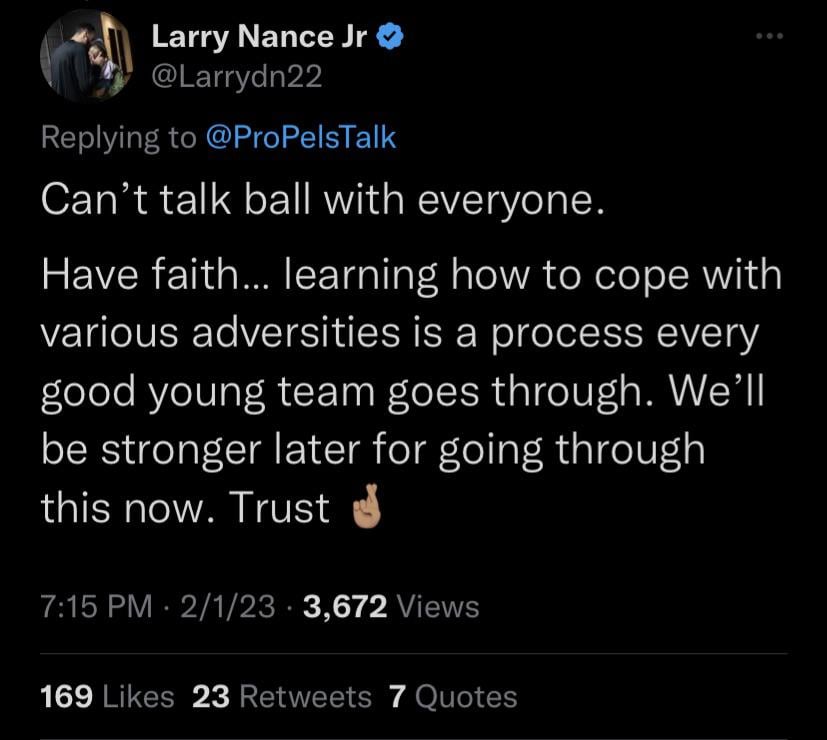Click the "Replying to" label
827x740 pixels.
(119, 137)
